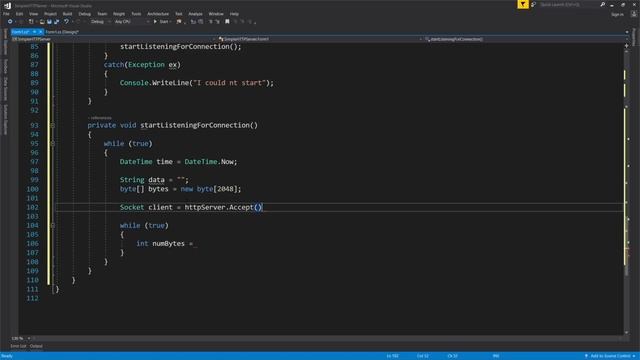Open the Architecture menu
Image resolution: width=640 pixels, height=360 pixels.
[158, 14]
